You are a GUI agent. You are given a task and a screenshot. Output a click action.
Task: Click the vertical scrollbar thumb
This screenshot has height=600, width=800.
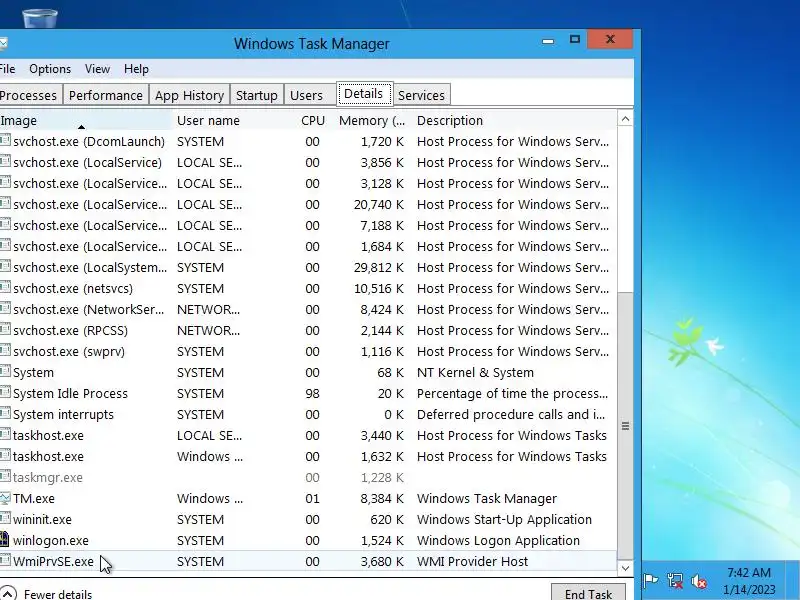(x=626, y=426)
